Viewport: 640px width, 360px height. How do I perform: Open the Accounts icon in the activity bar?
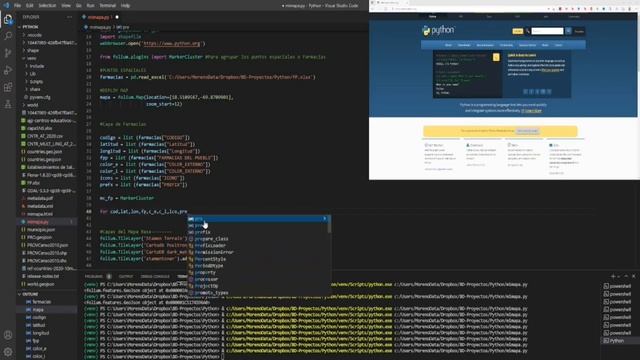pos(8,335)
